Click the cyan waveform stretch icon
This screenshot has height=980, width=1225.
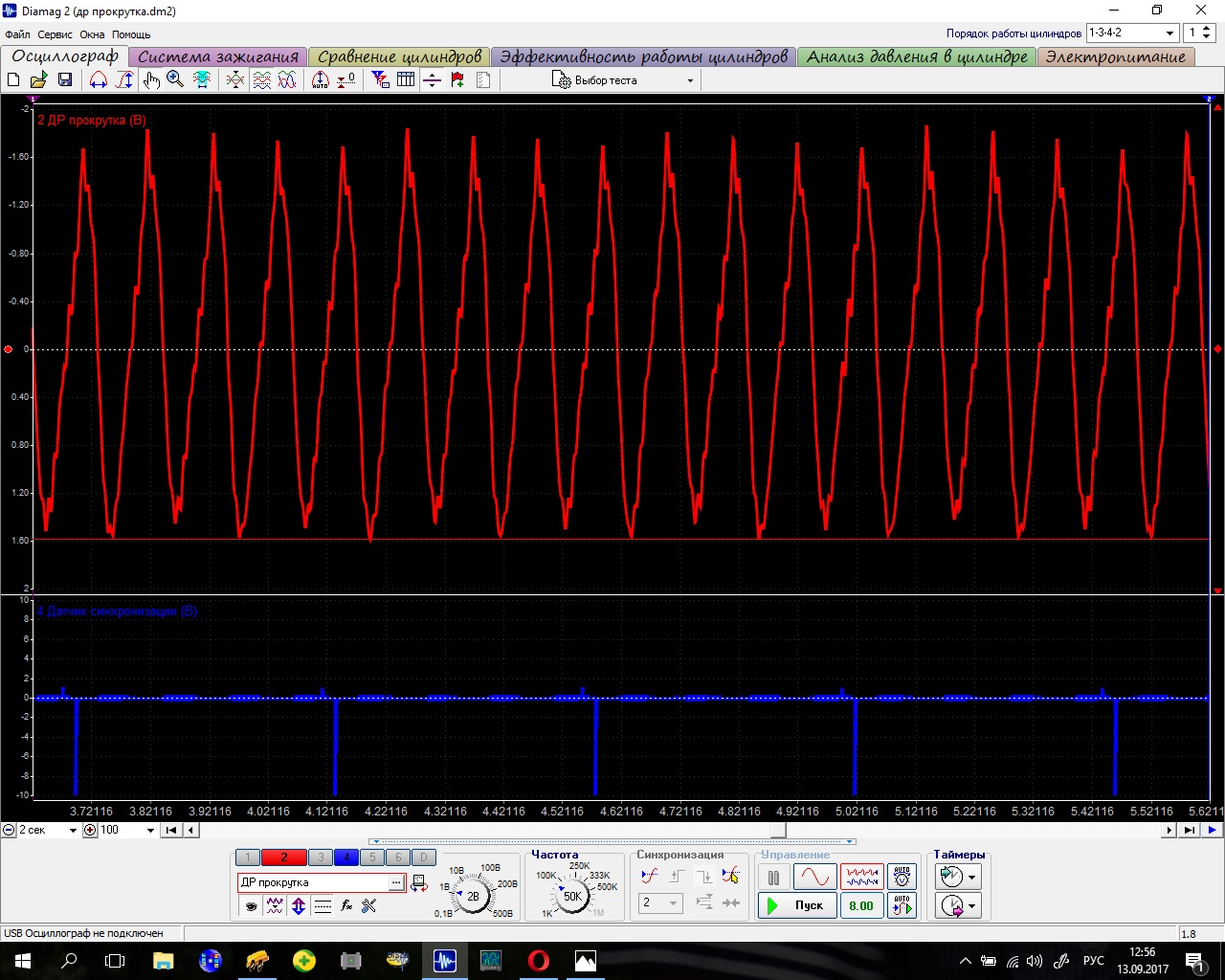pyautogui.click(x=202, y=80)
